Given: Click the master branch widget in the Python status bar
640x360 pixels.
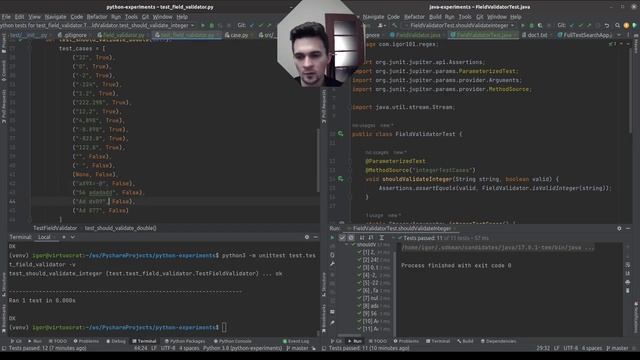Looking at the screenshot, I should click(297, 348).
